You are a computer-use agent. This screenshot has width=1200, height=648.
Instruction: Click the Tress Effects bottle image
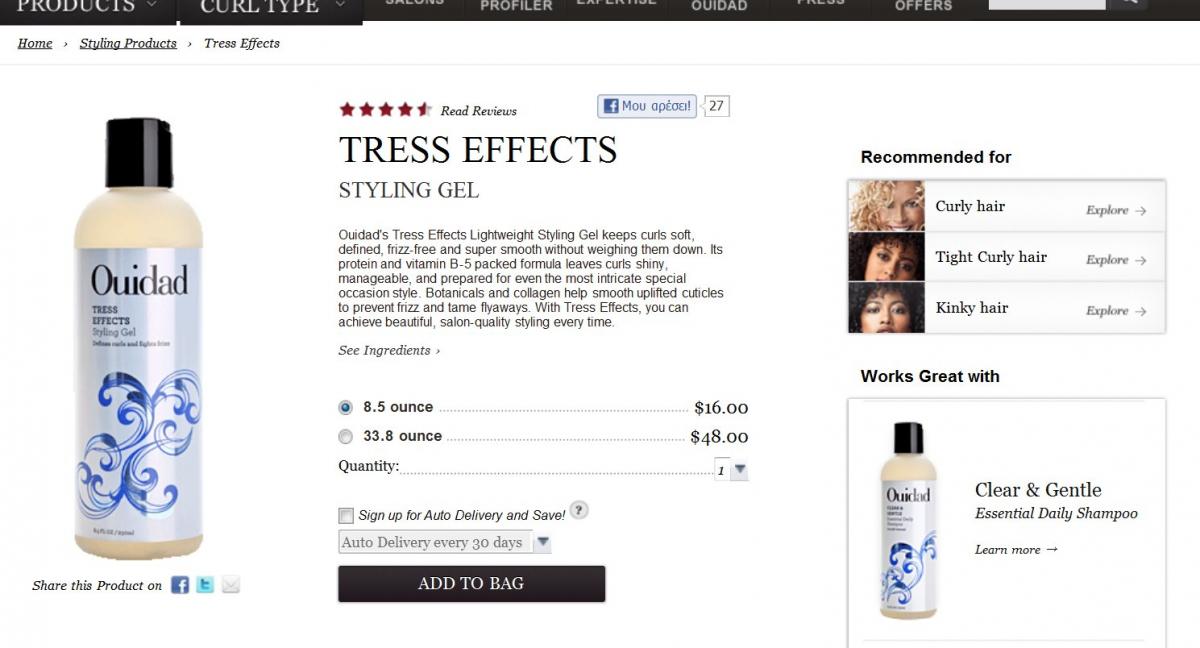tap(138, 338)
